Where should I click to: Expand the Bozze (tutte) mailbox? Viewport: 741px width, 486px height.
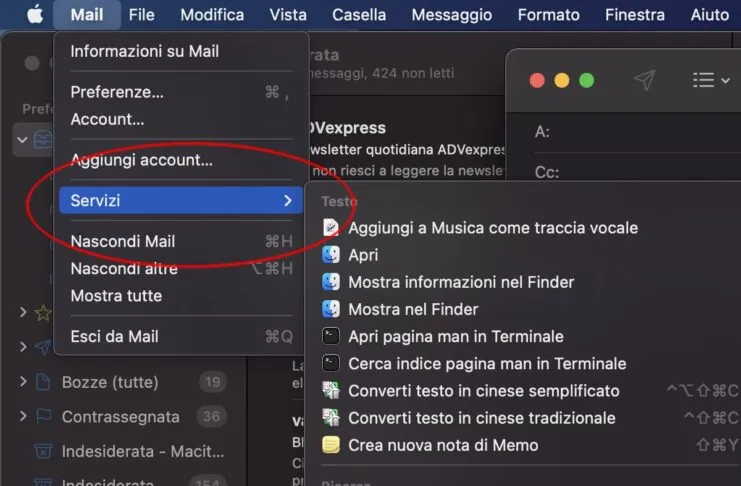[23, 381]
